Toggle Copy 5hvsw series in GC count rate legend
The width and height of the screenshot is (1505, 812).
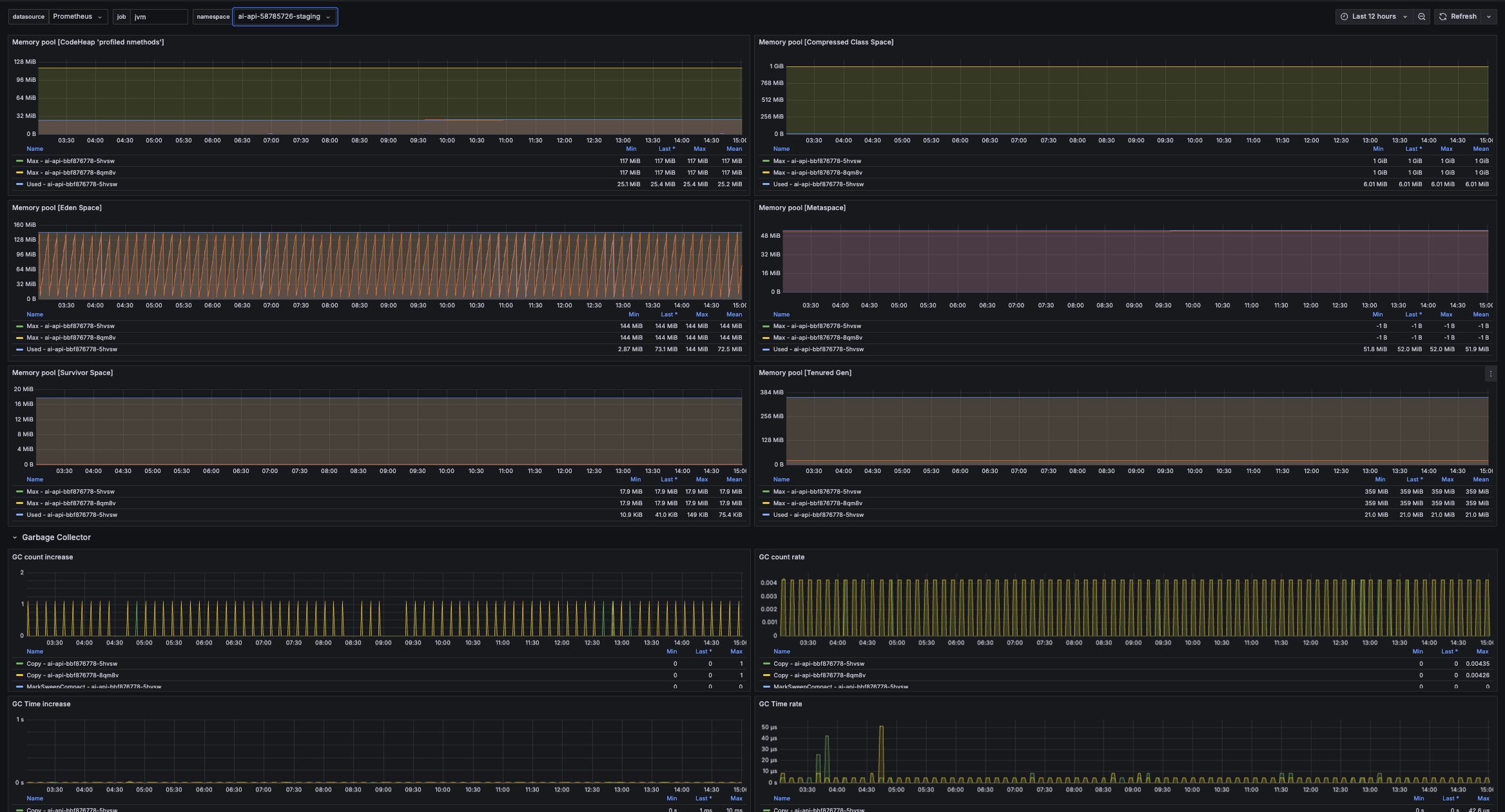point(819,664)
